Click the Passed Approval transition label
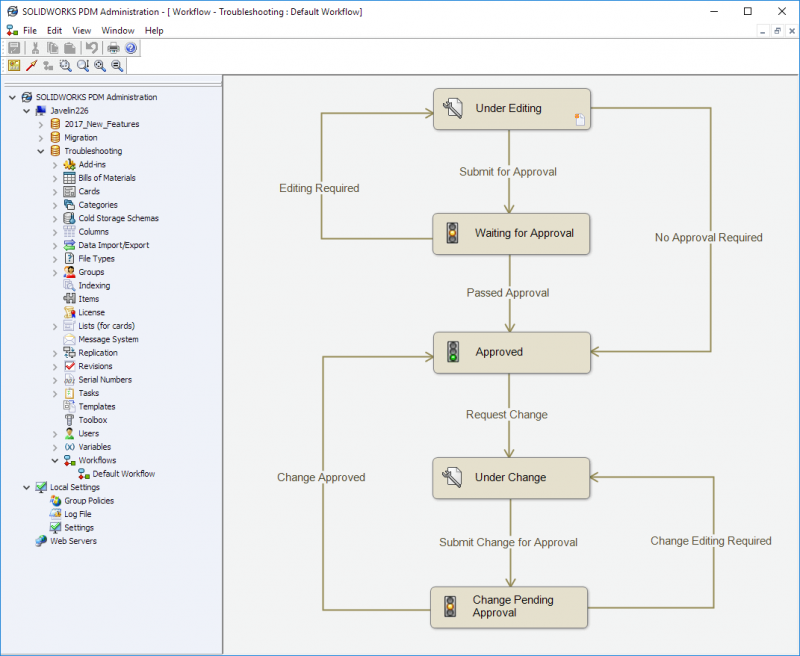This screenshot has height=656, width=800. tap(511, 293)
